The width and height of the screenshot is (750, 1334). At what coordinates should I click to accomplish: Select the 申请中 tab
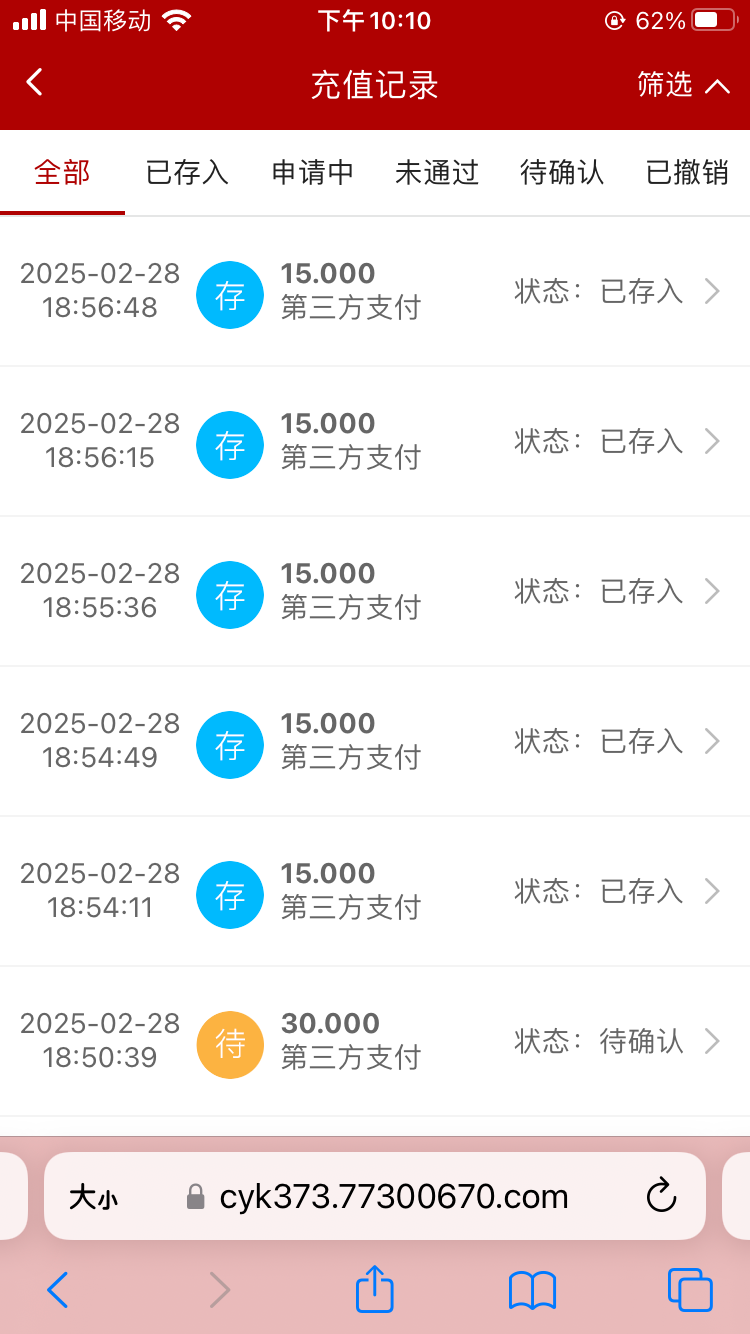(312, 173)
